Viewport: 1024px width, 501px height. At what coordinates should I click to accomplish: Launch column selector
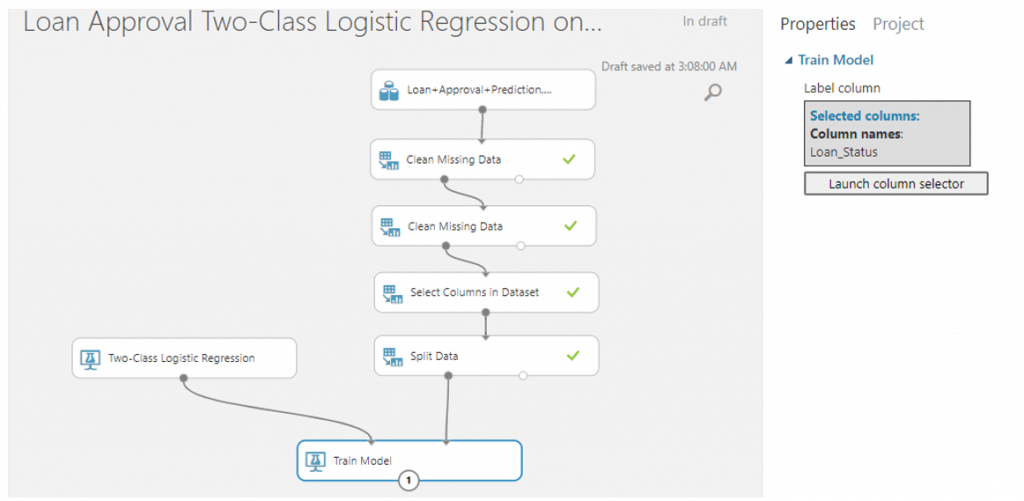click(896, 184)
